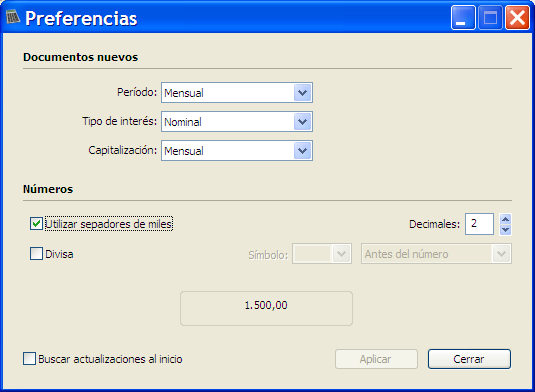Click the Tipo de interés: label
This screenshot has height=392, width=535.
pyautogui.click(x=119, y=121)
